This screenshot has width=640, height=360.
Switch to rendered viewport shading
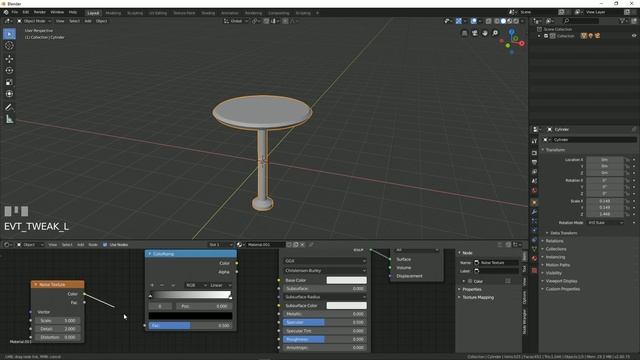coord(516,21)
